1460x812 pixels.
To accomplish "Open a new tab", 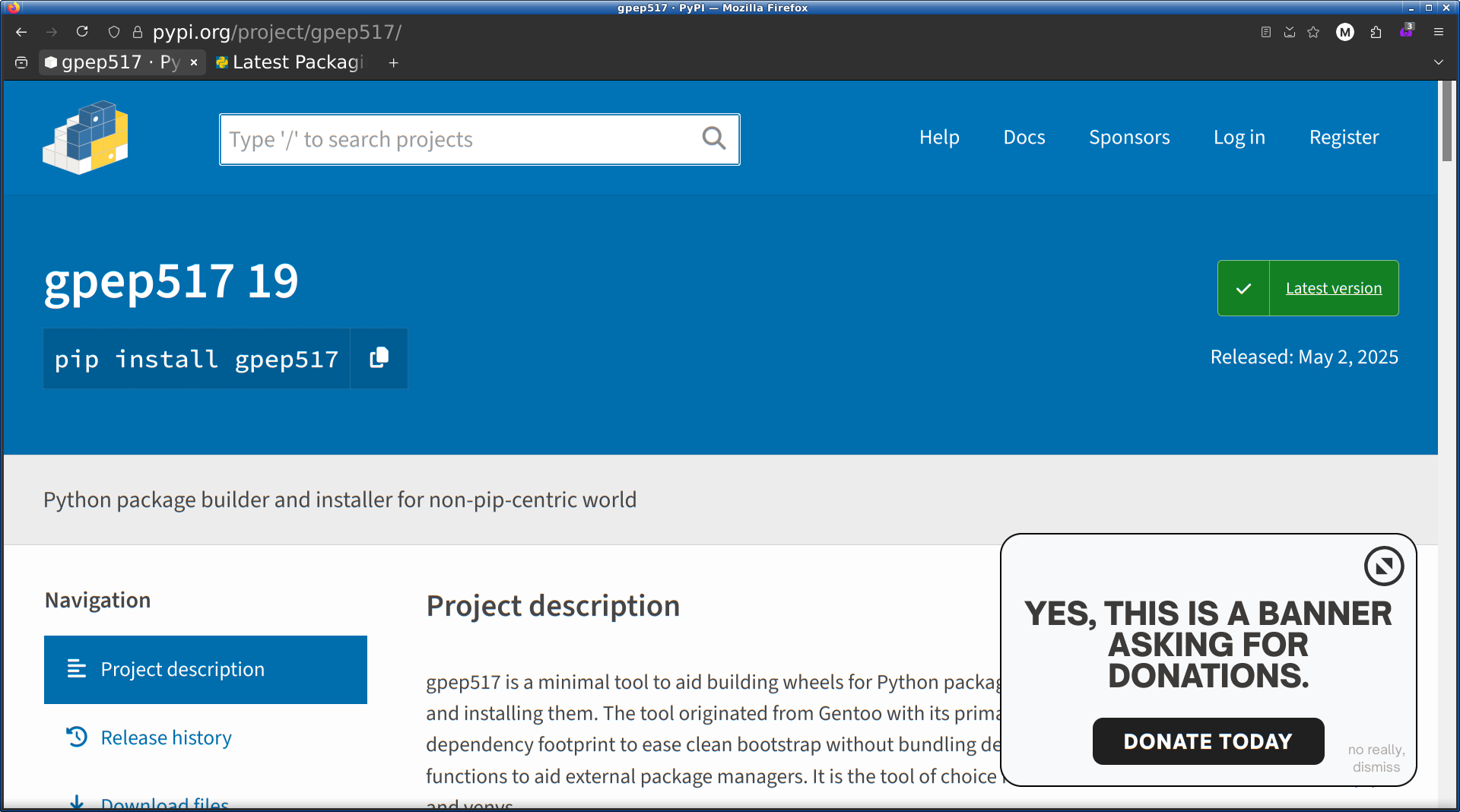I will point(394,62).
